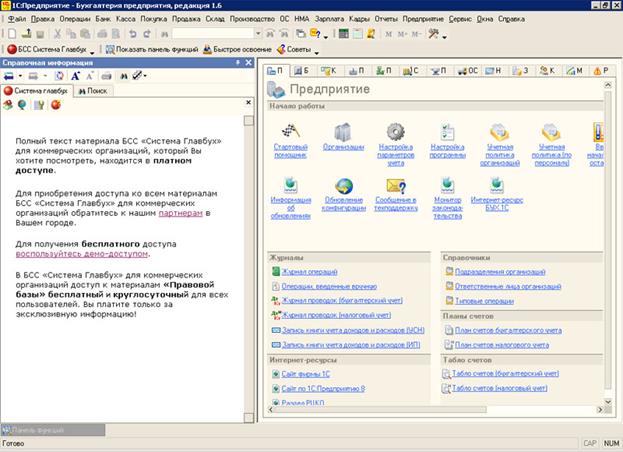Open dropdown of pen icon in help toolbar
This screenshot has width=623, height=452.
145,76
